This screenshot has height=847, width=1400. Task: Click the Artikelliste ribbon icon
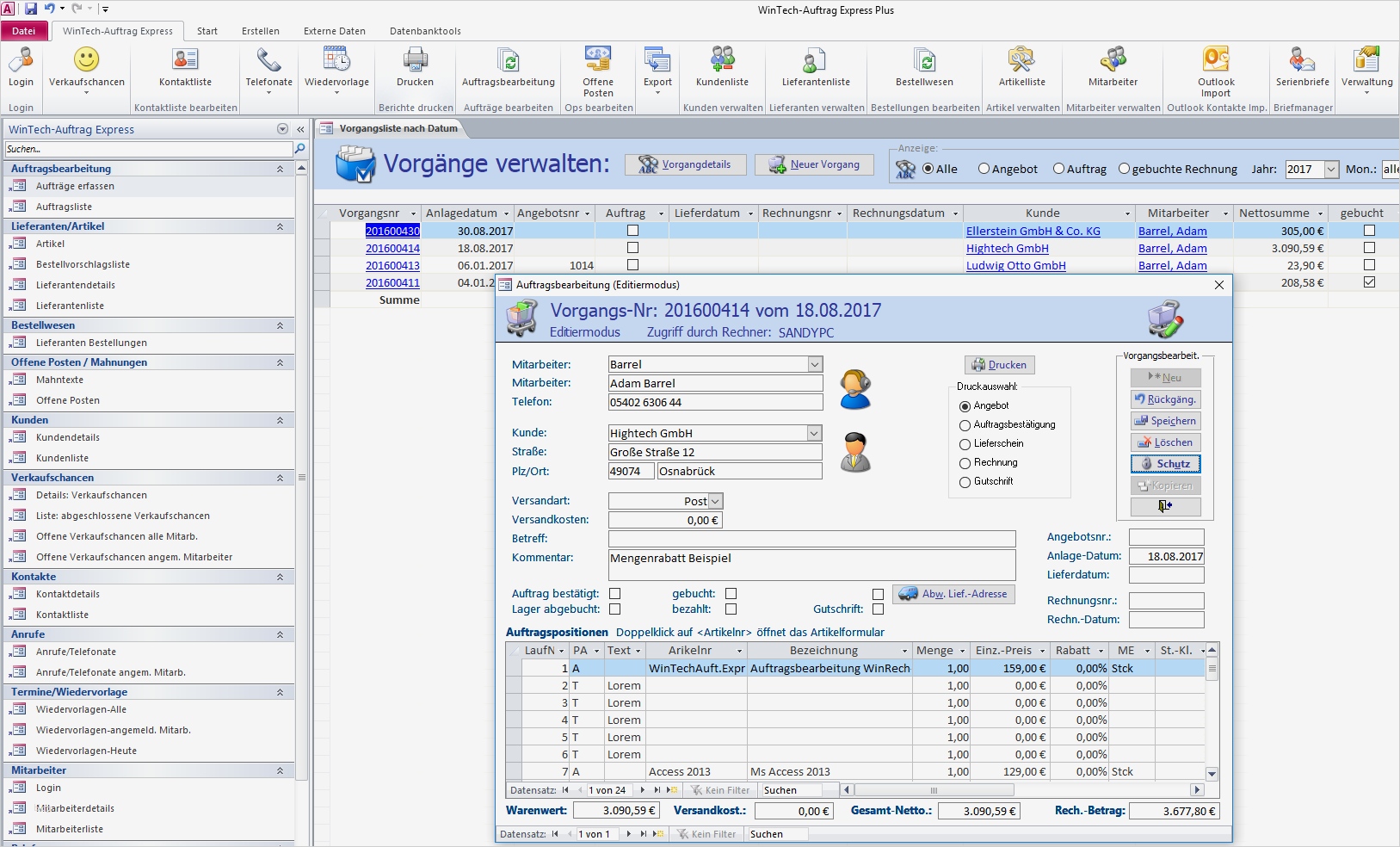tap(1021, 60)
